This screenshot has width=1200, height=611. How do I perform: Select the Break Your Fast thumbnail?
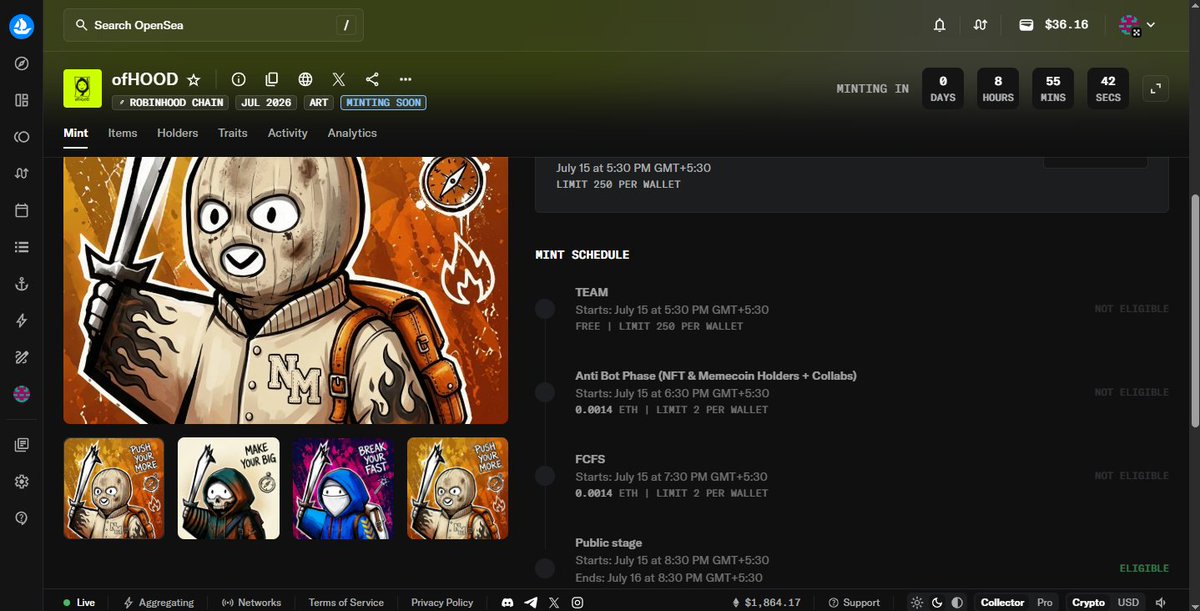tap(343, 488)
